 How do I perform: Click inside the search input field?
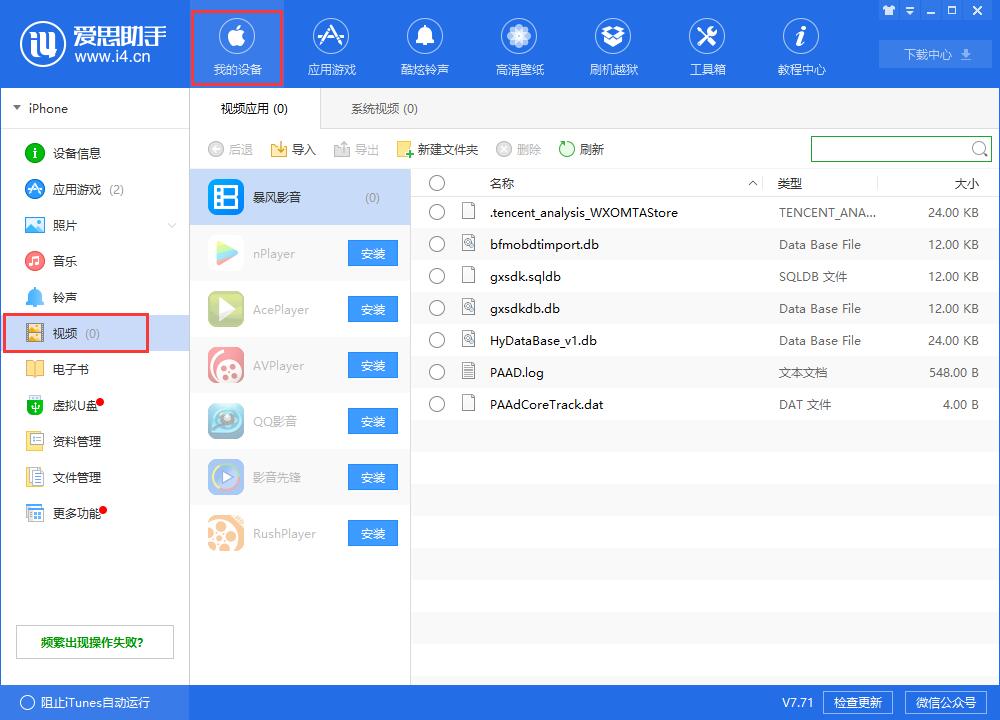tap(890, 149)
